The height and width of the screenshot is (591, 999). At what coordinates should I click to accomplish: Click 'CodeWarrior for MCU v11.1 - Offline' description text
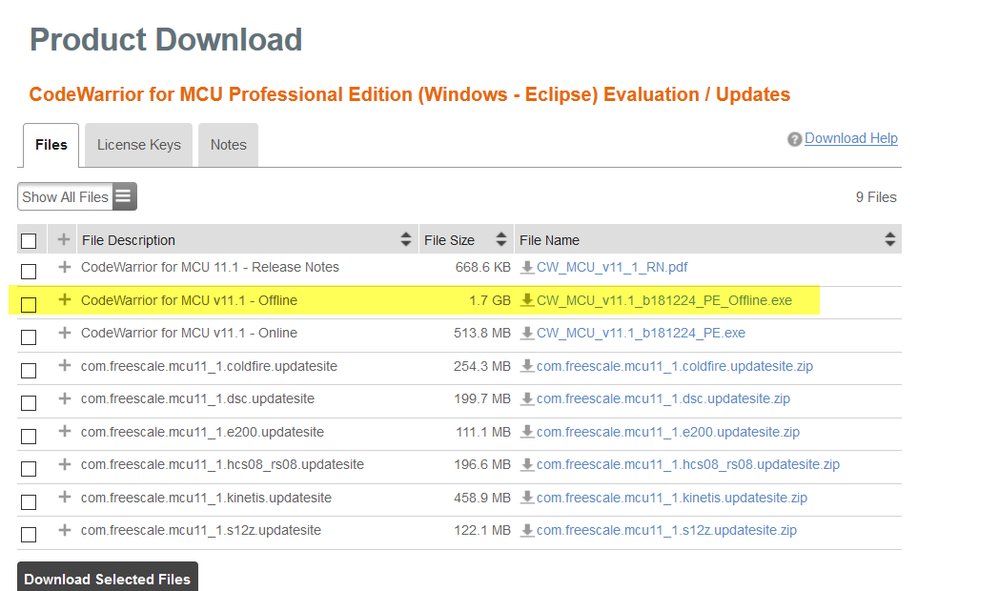[189, 301]
